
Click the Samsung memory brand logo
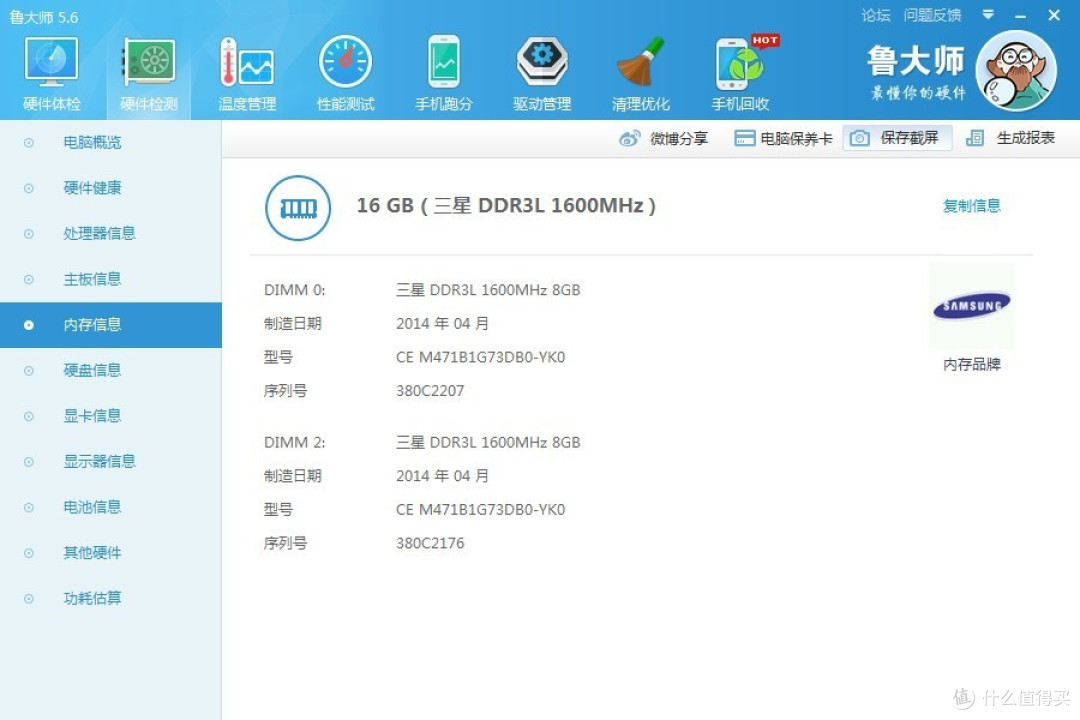[972, 305]
